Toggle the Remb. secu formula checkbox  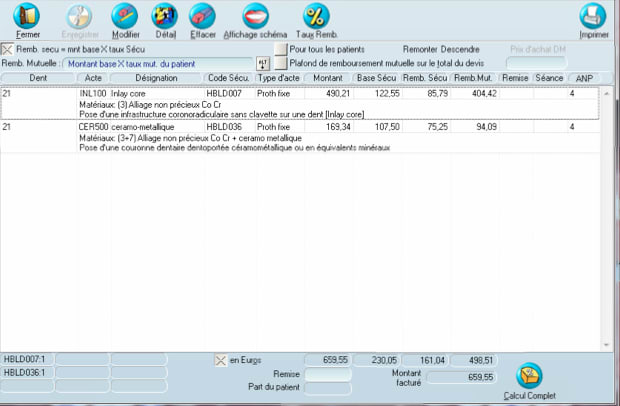pos(7,49)
